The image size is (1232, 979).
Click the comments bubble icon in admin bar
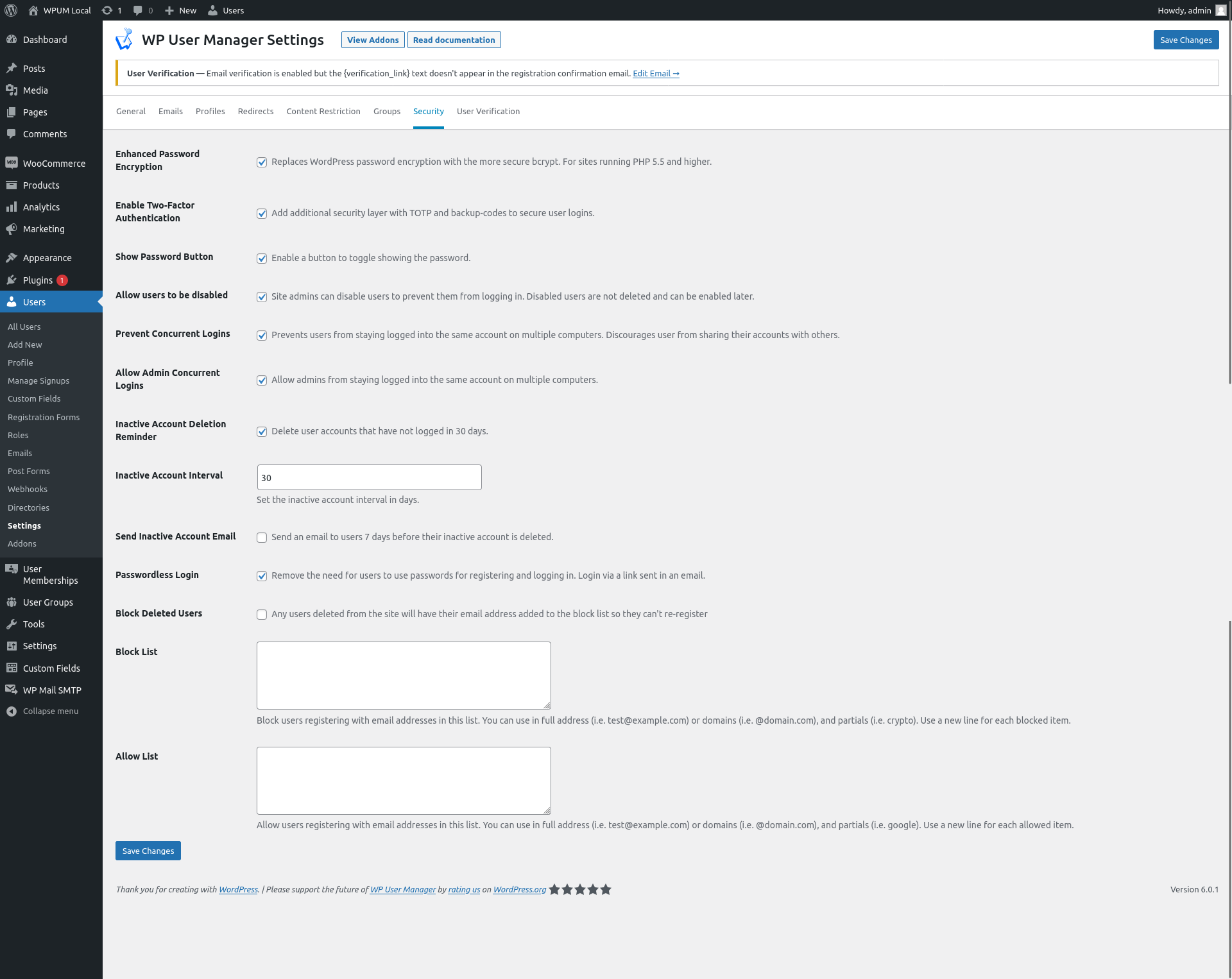pyautogui.click(x=138, y=10)
